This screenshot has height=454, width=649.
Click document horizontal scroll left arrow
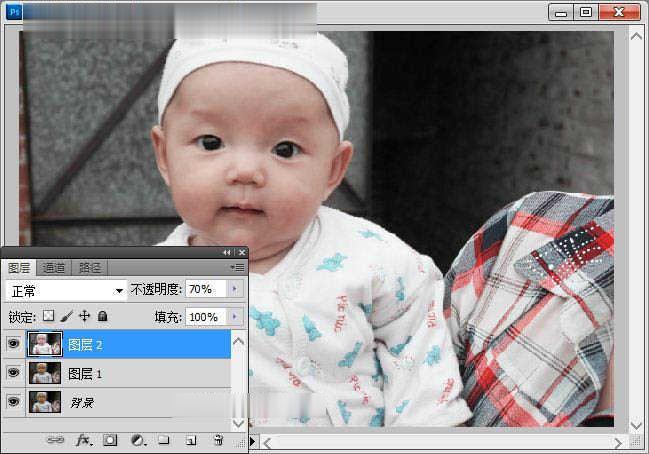pos(267,444)
